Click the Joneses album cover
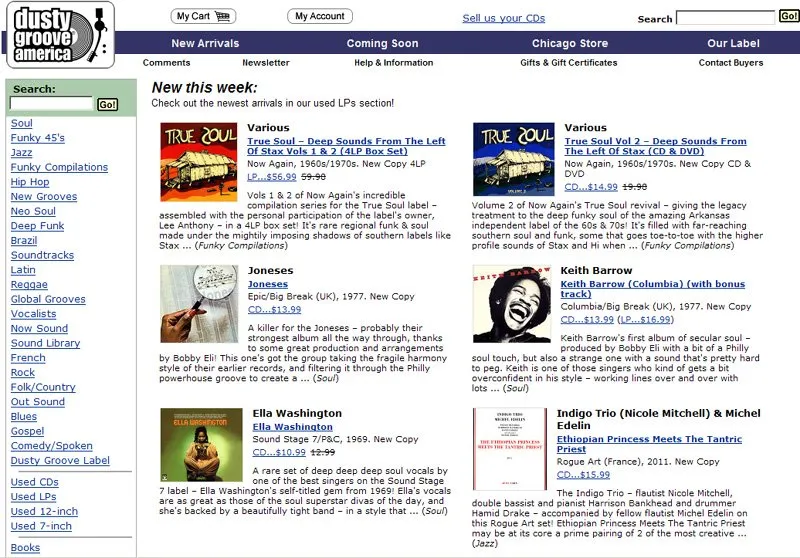The height and width of the screenshot is (558, 800). pyautogui.click(x=199, y=304)
